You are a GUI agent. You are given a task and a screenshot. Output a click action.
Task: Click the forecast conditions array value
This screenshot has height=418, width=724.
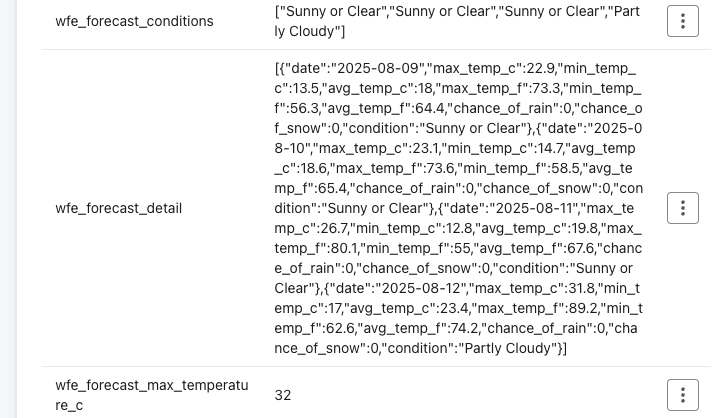coord(457,21)
